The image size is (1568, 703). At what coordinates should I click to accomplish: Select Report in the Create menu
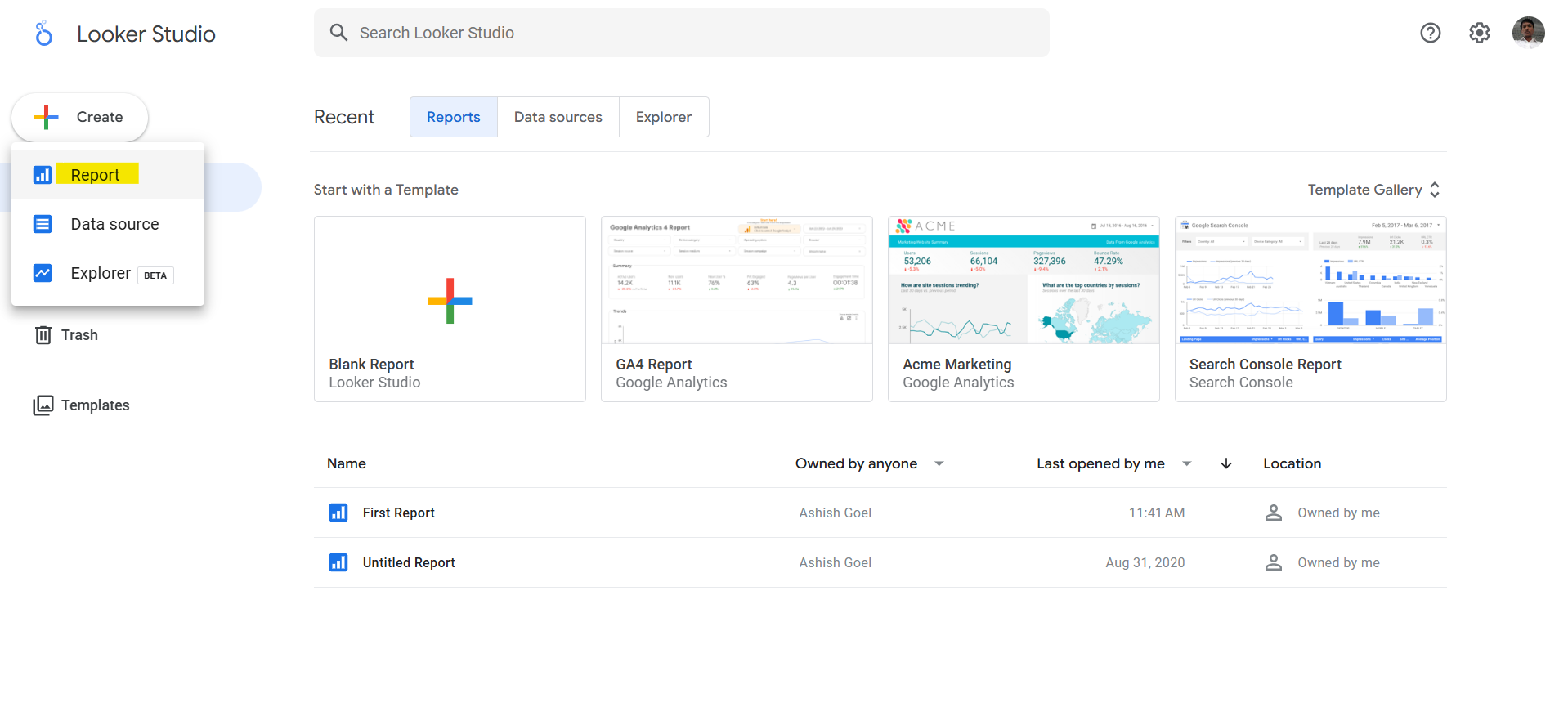[x=96, y=175]
